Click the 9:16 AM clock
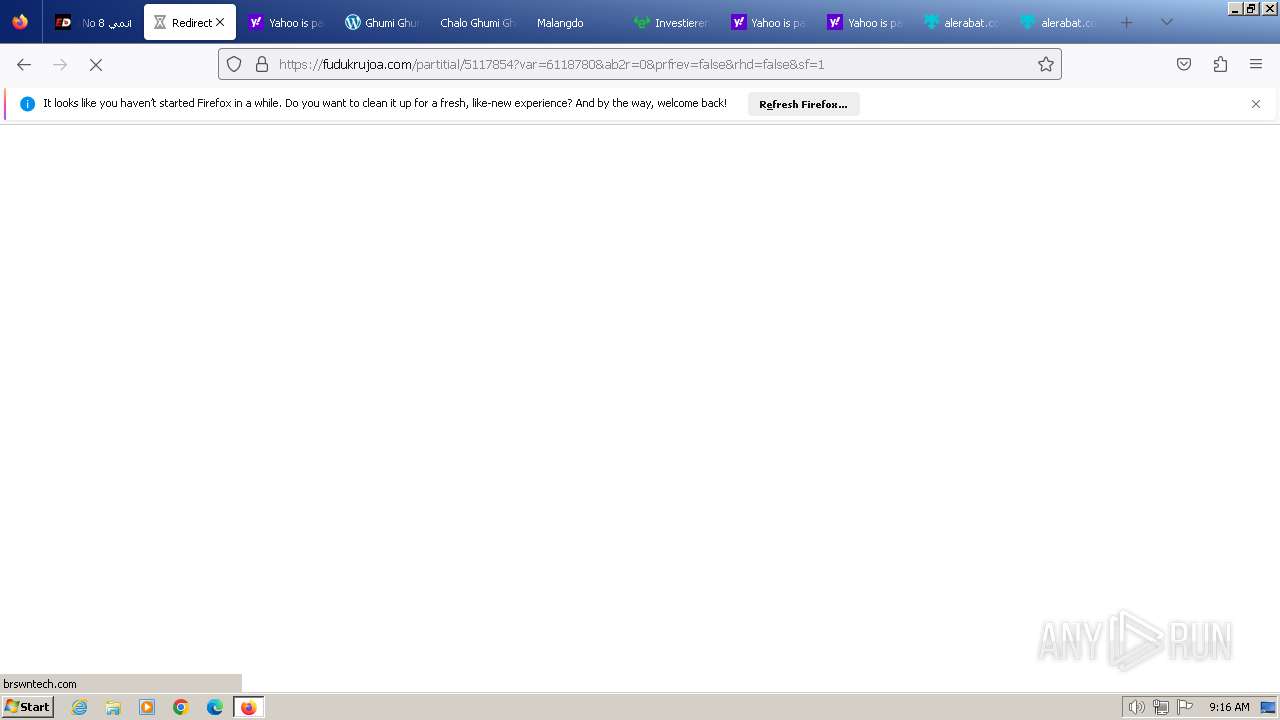 (1229, 707)
